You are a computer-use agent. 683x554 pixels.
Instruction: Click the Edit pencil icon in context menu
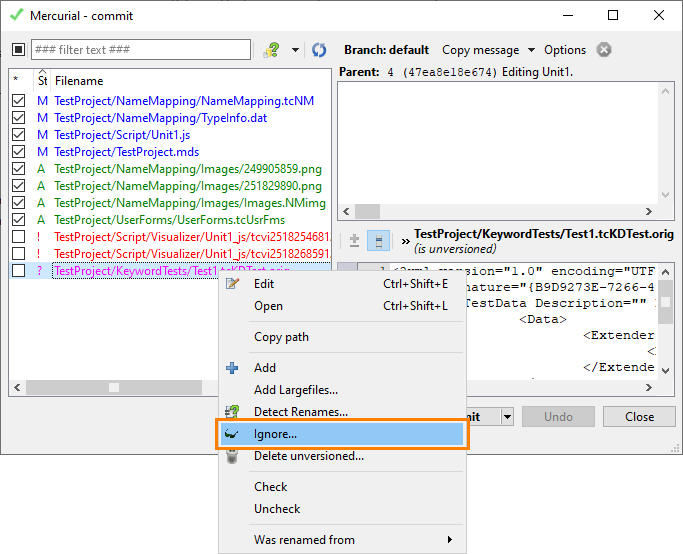(233, 284)
